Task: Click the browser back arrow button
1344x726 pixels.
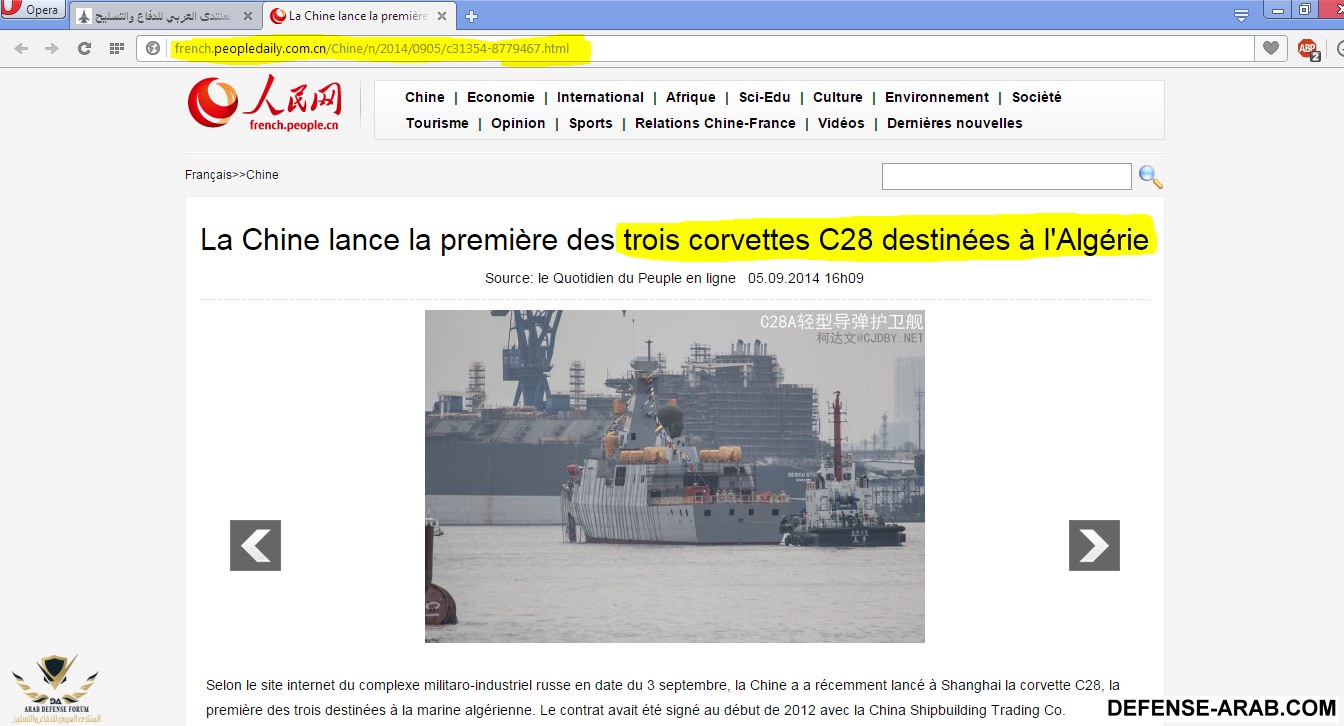Action: click(x=21, y=48)
